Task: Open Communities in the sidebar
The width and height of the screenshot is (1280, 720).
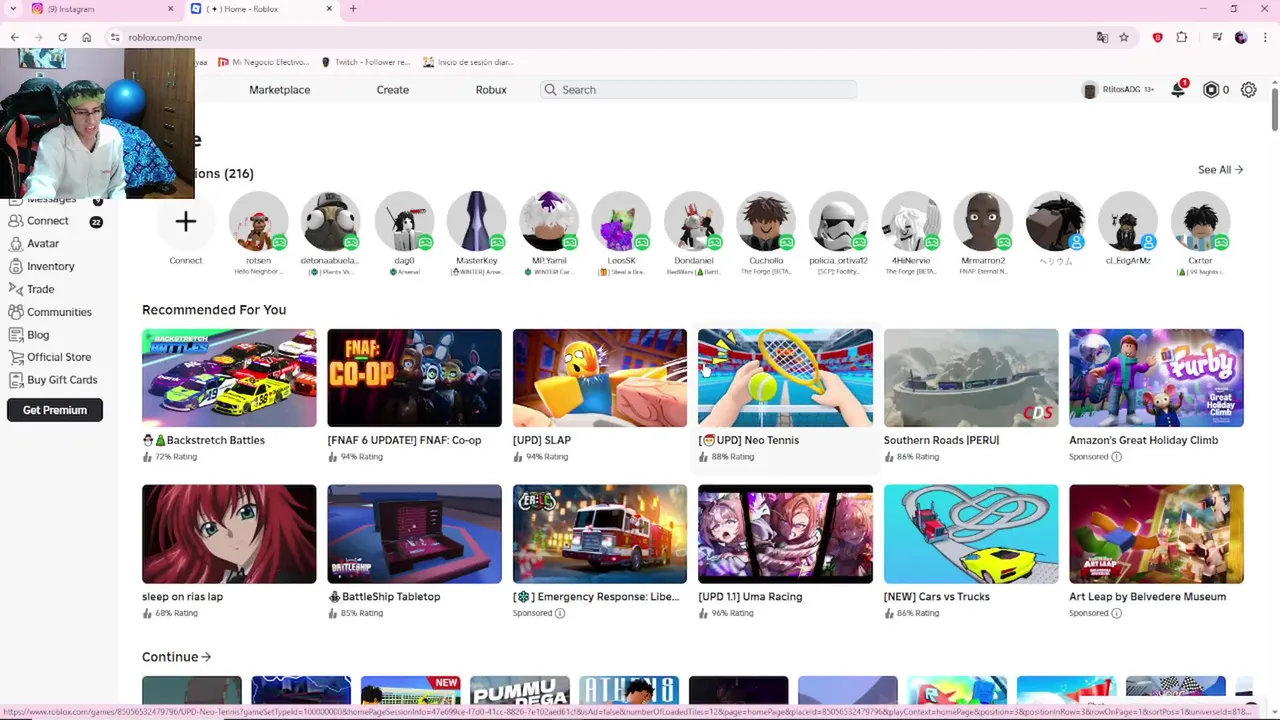Action: 59,312
